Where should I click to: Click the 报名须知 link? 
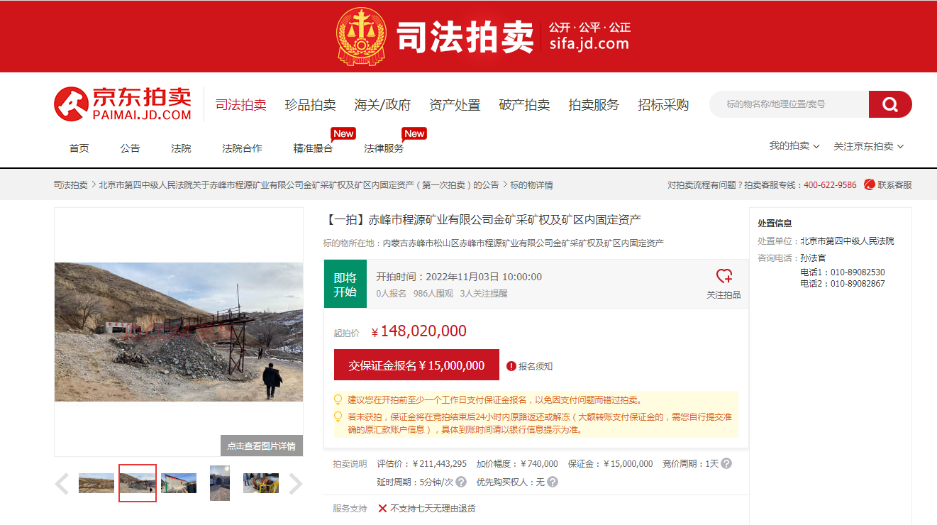[535, 366]
